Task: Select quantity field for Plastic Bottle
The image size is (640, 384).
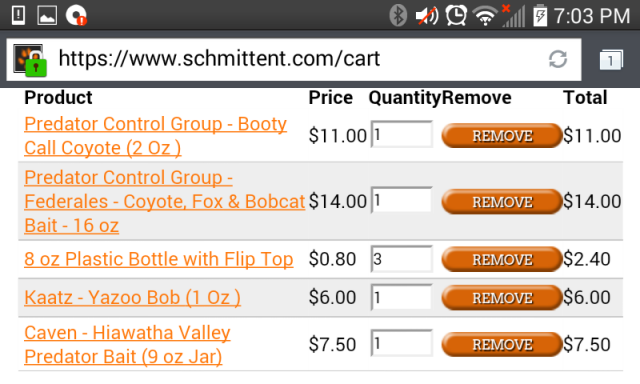Action: coord(402,259)
